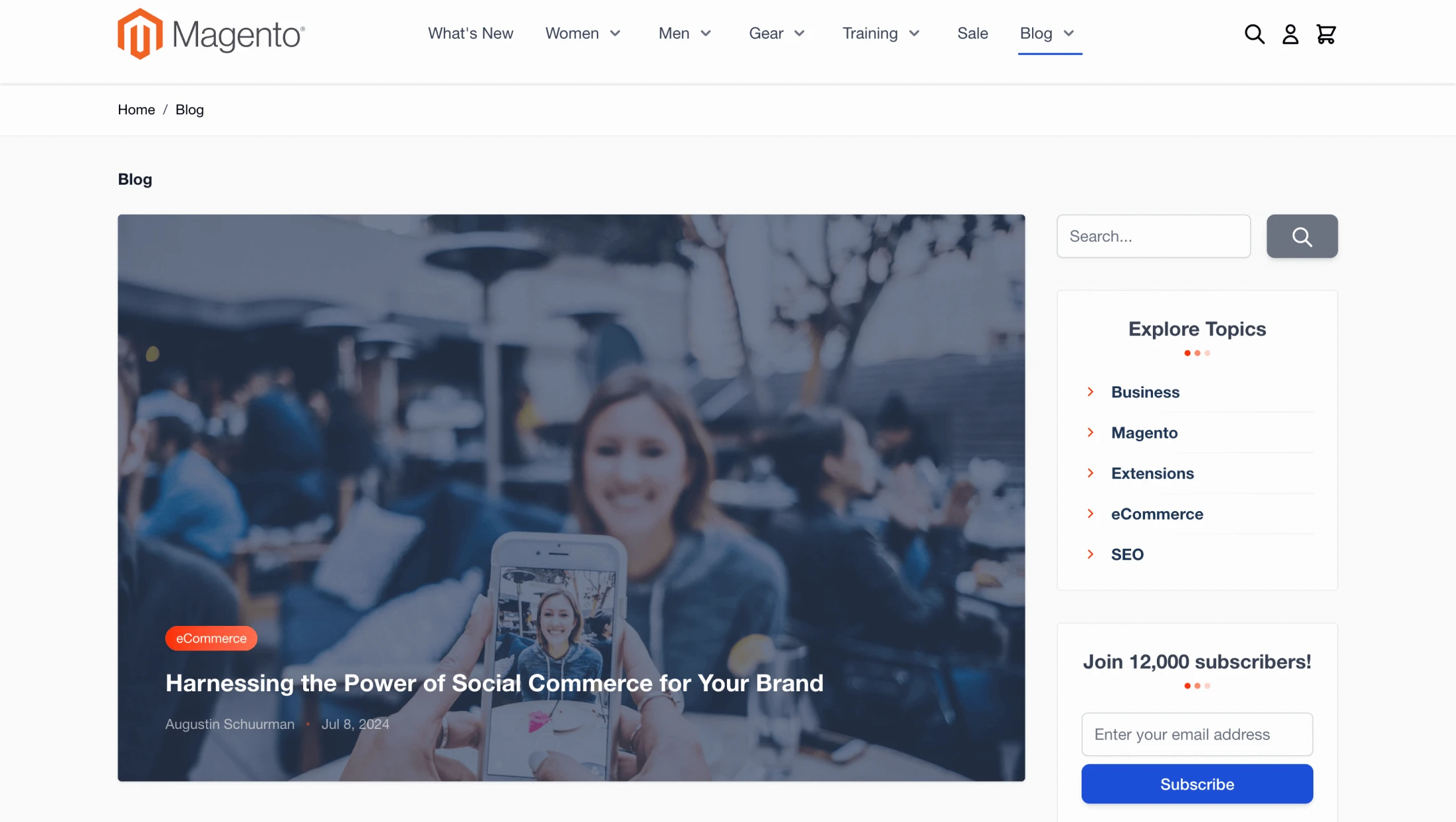The height and width of the screenshot is (822, 1456).
Task: Expand the Women menu dropdown
Action: coord(615,34)
